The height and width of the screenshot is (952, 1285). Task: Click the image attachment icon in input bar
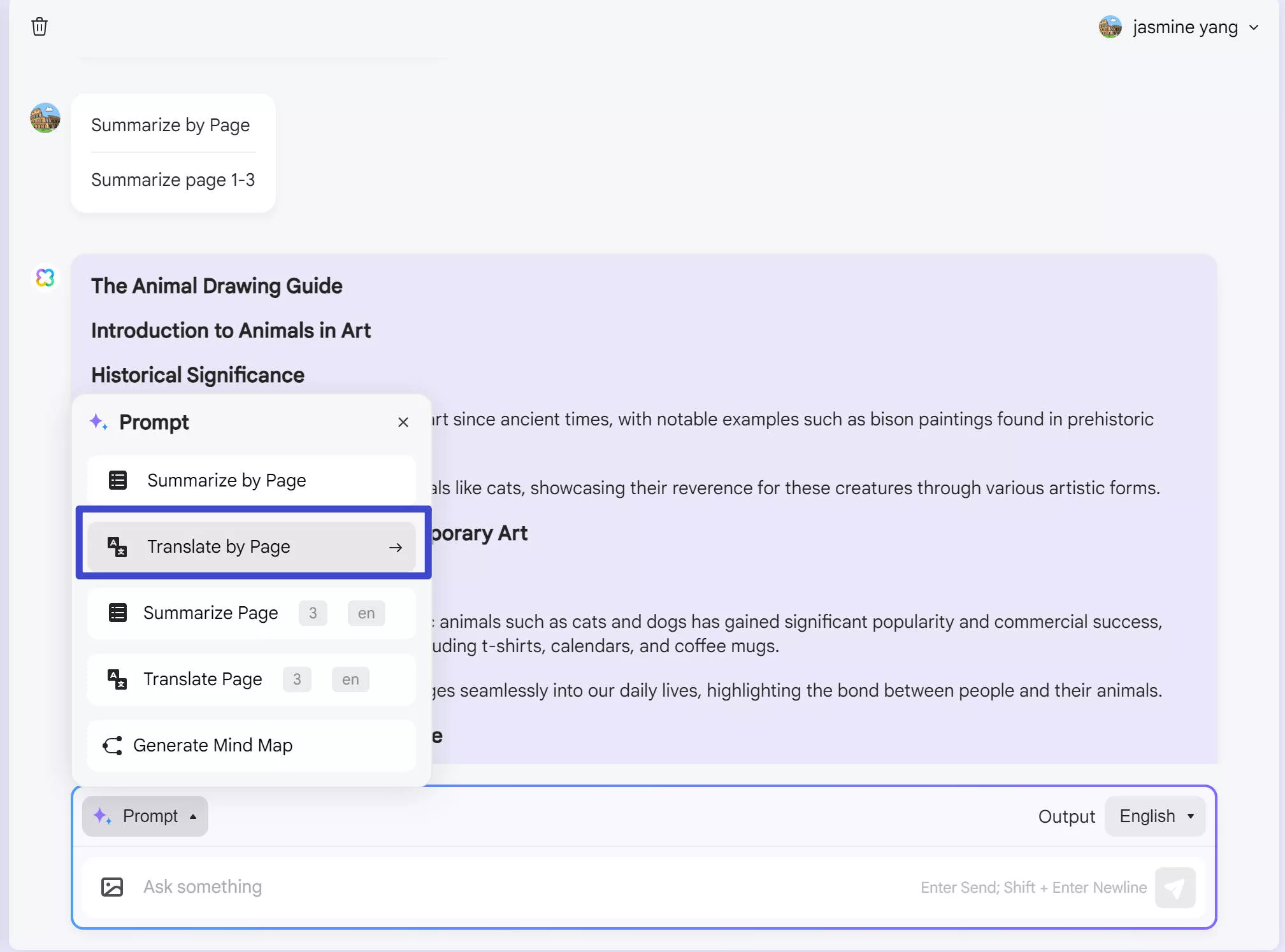[x=111, y=886]
